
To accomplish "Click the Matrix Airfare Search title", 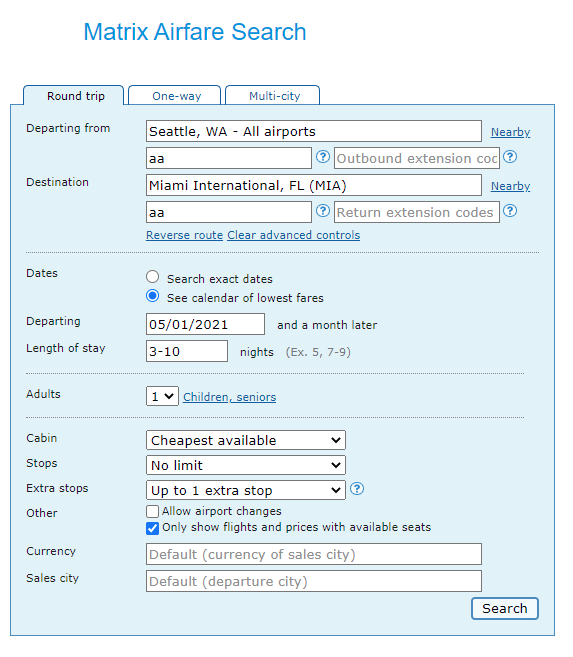I will (x=195, y=32).
